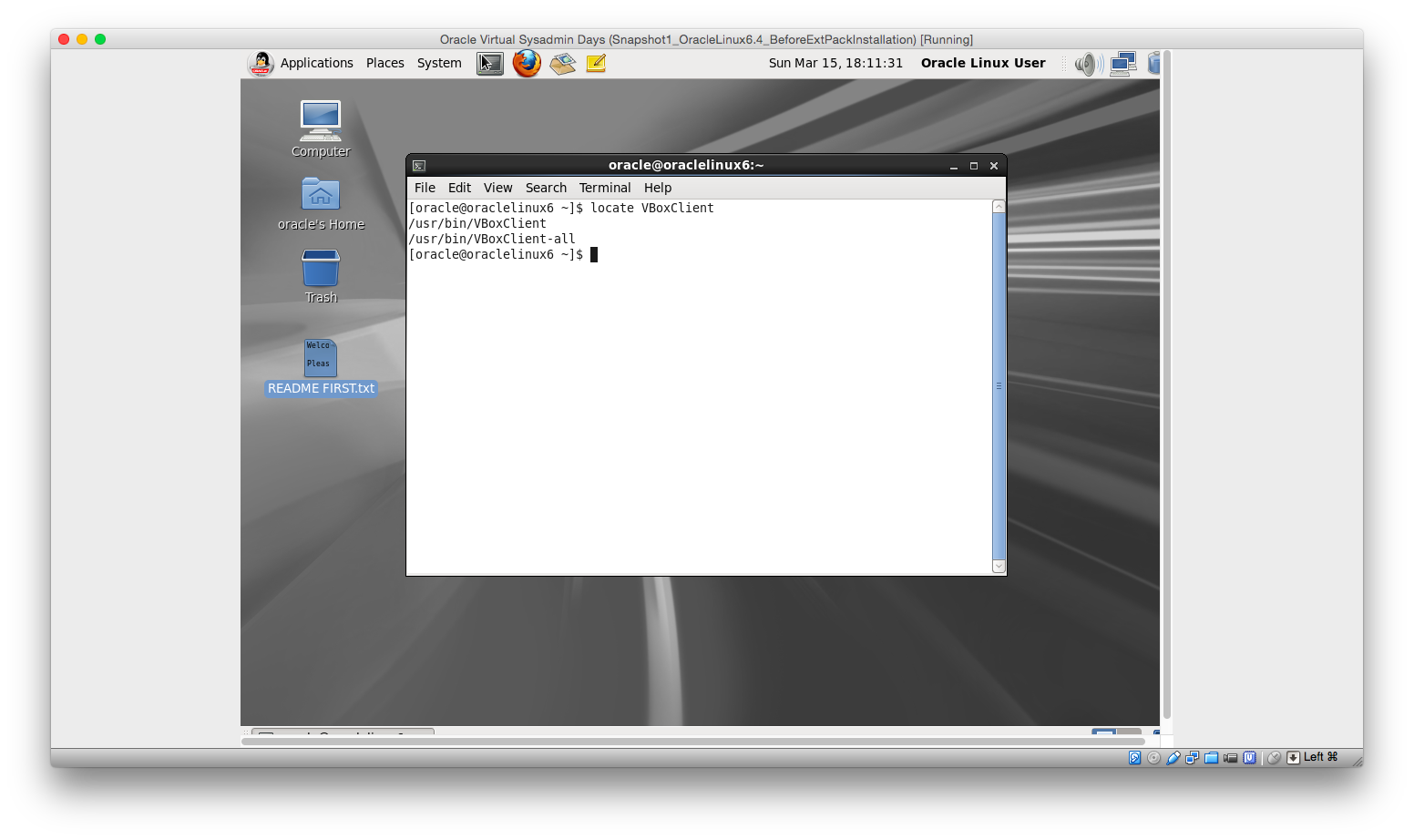The width and height of the screenshot is (1414, 840).
Task: Click the date and time clock
Action: 835,63
